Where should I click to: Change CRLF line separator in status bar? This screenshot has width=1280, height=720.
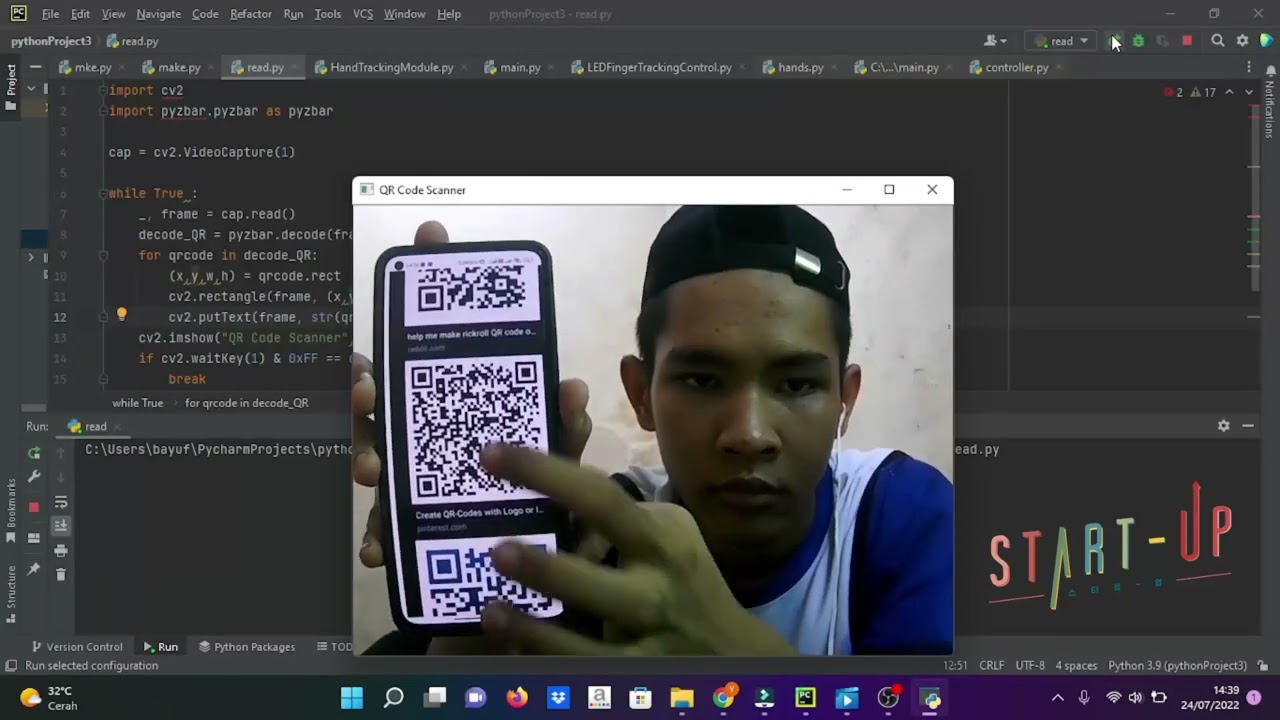992,665
